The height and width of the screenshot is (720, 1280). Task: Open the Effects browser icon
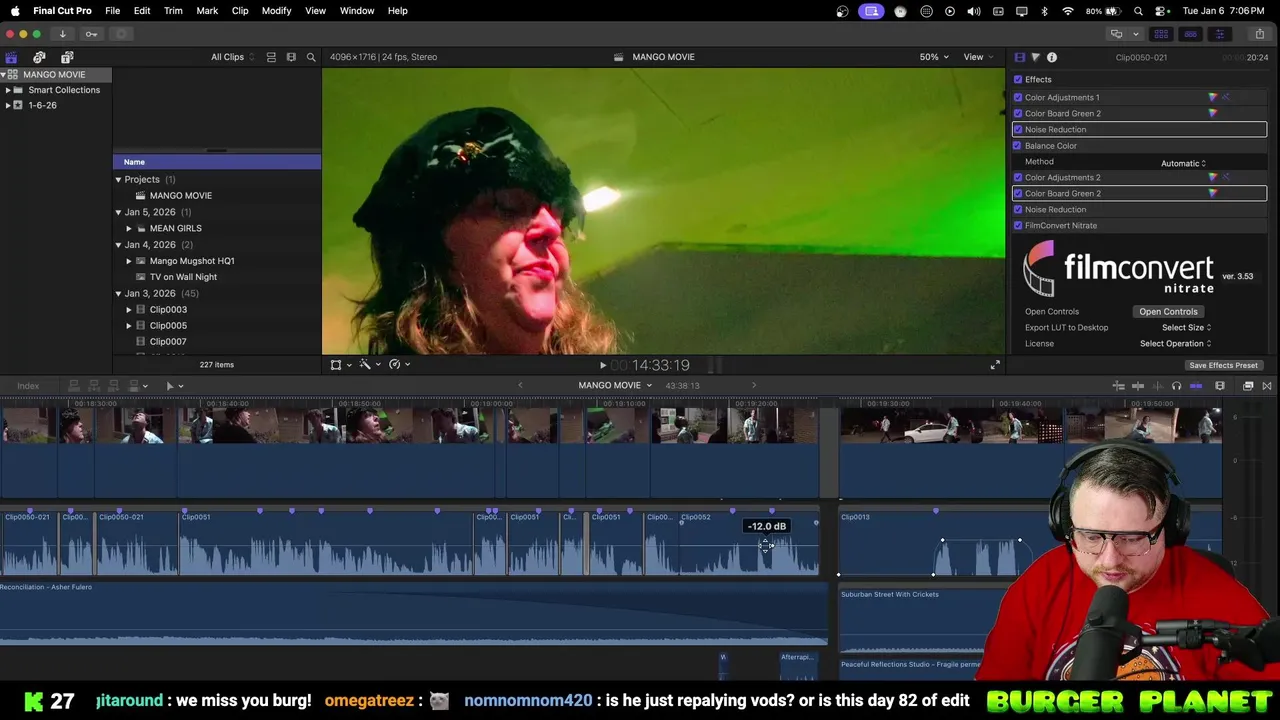point(1248,386)
